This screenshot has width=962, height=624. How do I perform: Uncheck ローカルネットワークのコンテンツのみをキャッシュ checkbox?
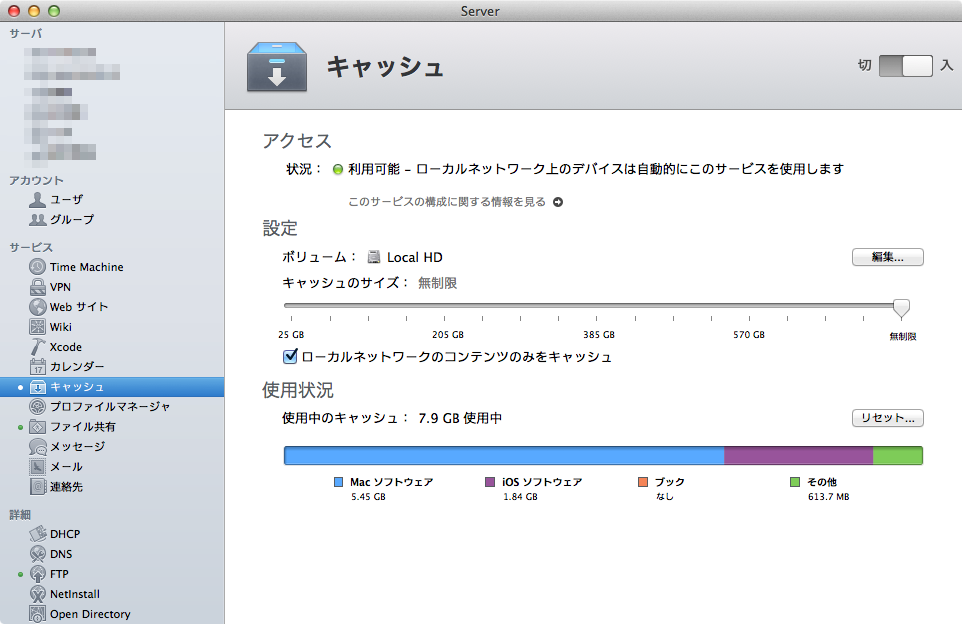point(290,356)
